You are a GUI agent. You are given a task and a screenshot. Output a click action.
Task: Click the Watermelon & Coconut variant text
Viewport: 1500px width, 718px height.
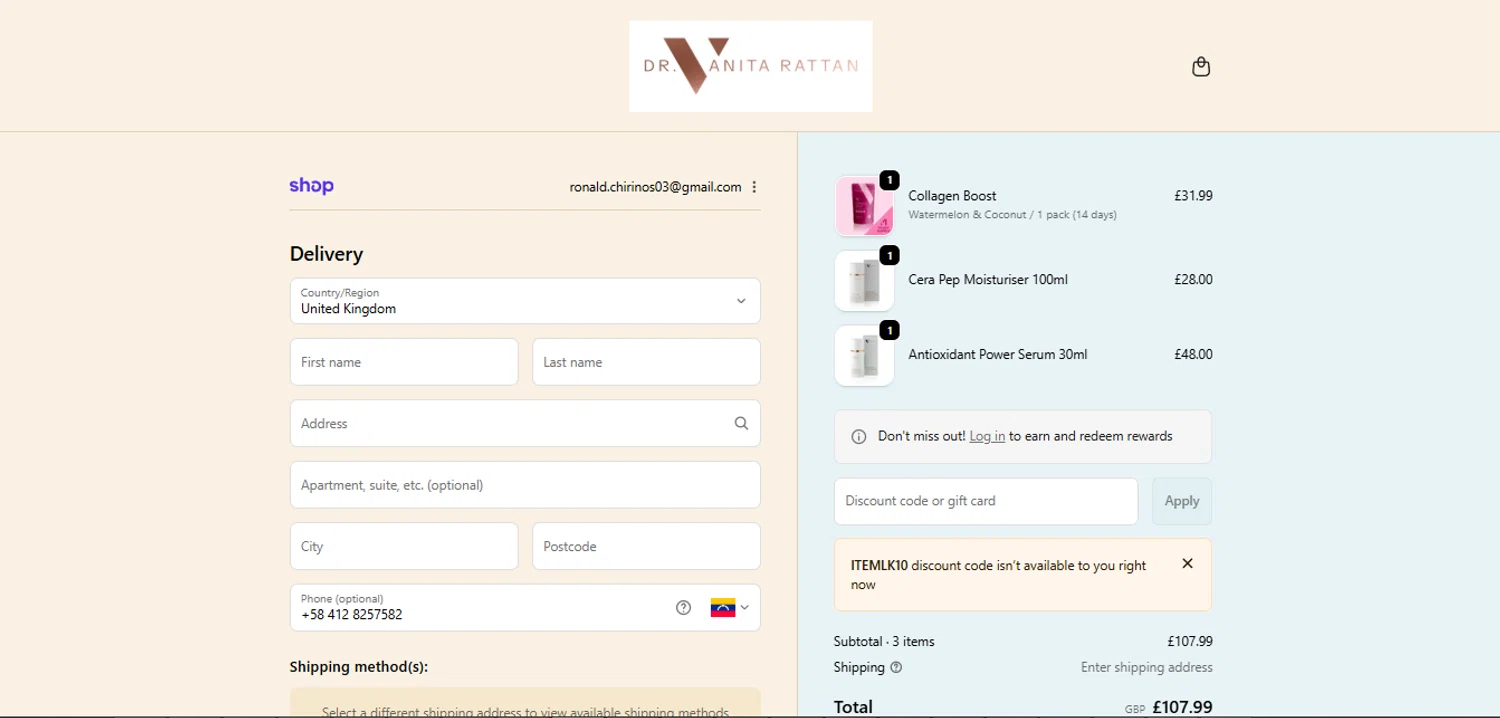[x=1012, y=214]
